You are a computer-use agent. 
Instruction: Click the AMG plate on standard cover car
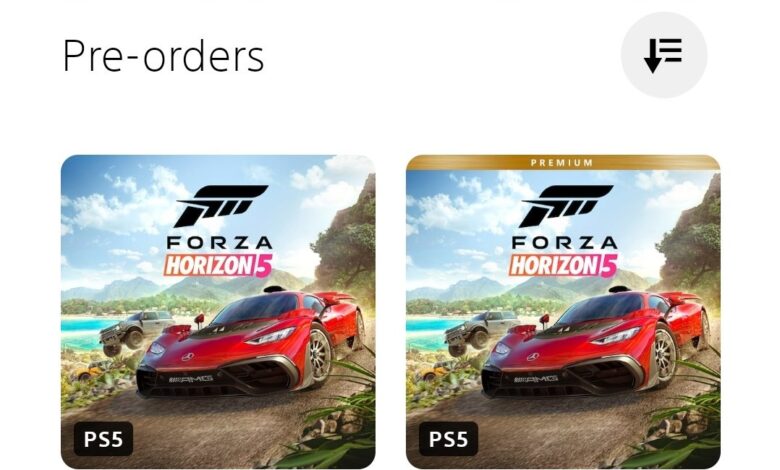[191, 379]
